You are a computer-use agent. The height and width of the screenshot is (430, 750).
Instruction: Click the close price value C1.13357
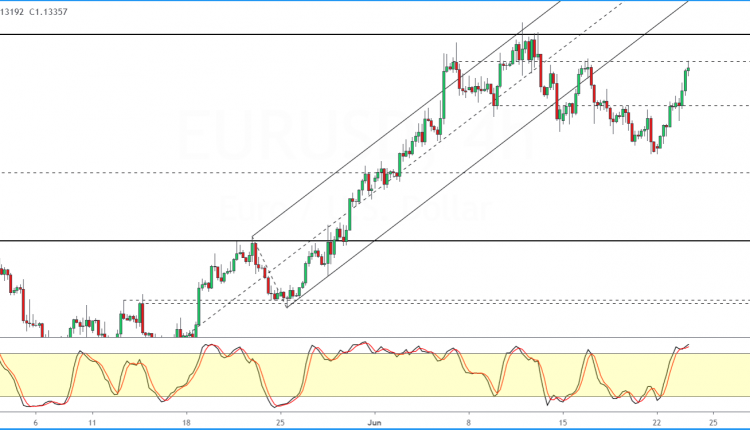[48, 12]
